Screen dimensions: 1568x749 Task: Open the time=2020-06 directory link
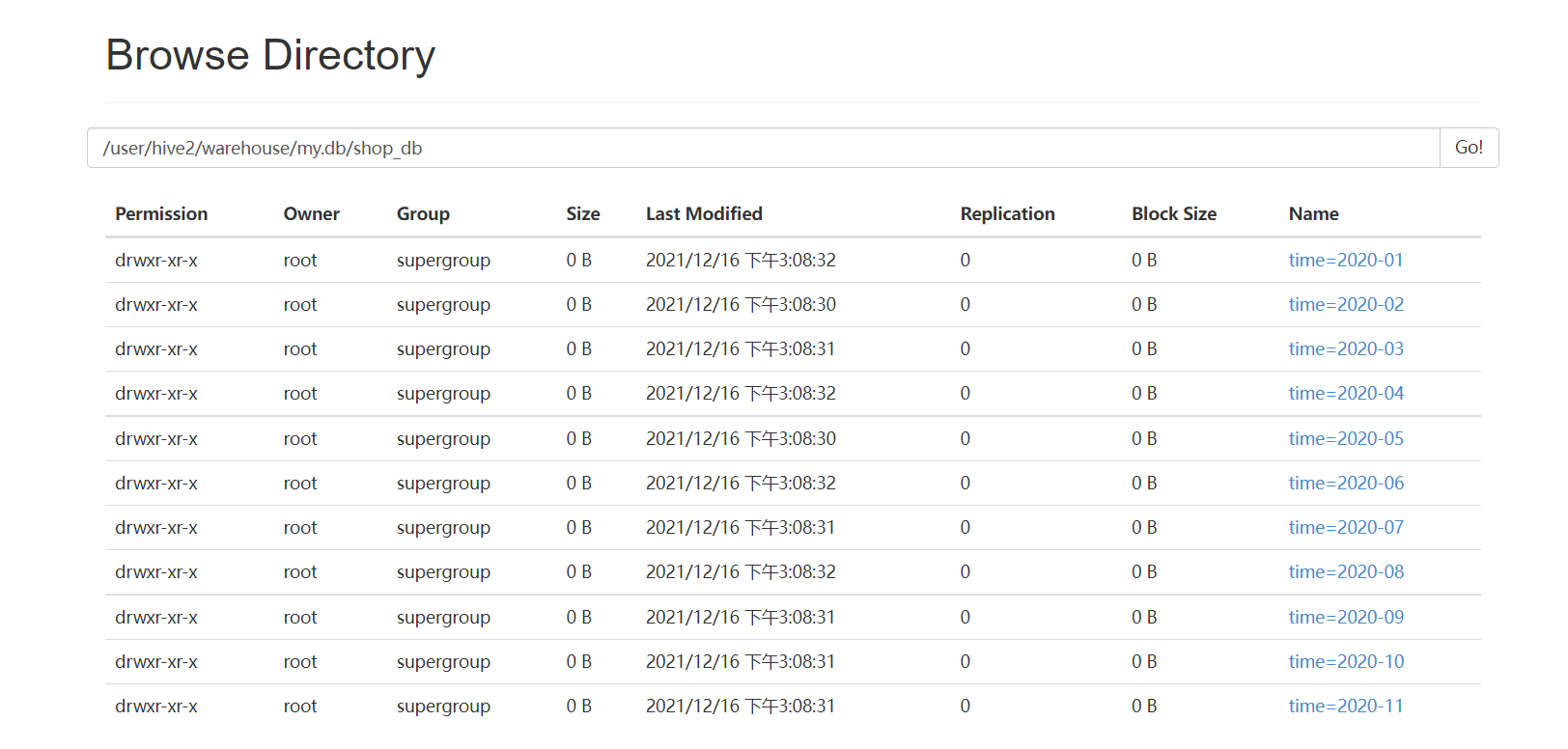click(1346, 483)
